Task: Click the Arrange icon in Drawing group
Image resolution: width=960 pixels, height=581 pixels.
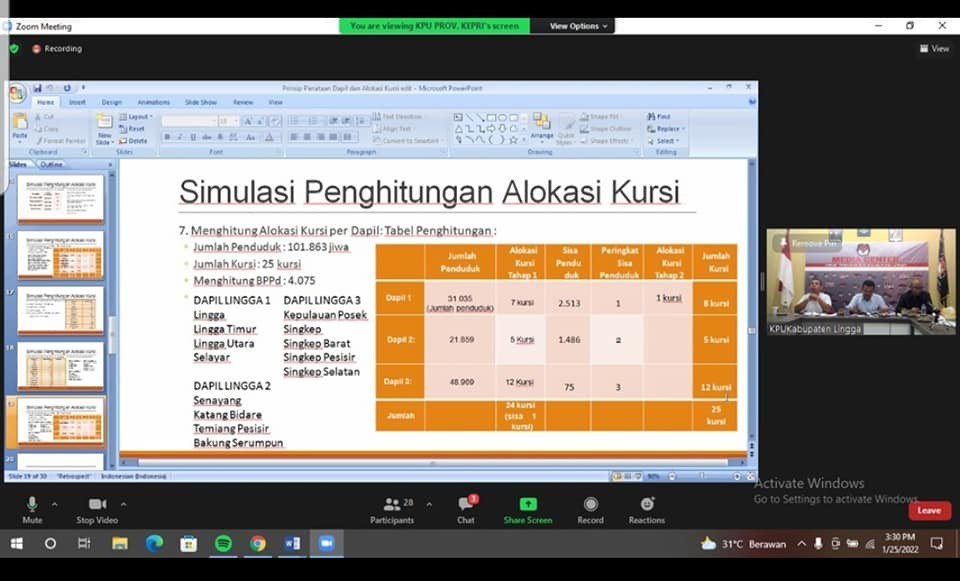Action: 541,125
